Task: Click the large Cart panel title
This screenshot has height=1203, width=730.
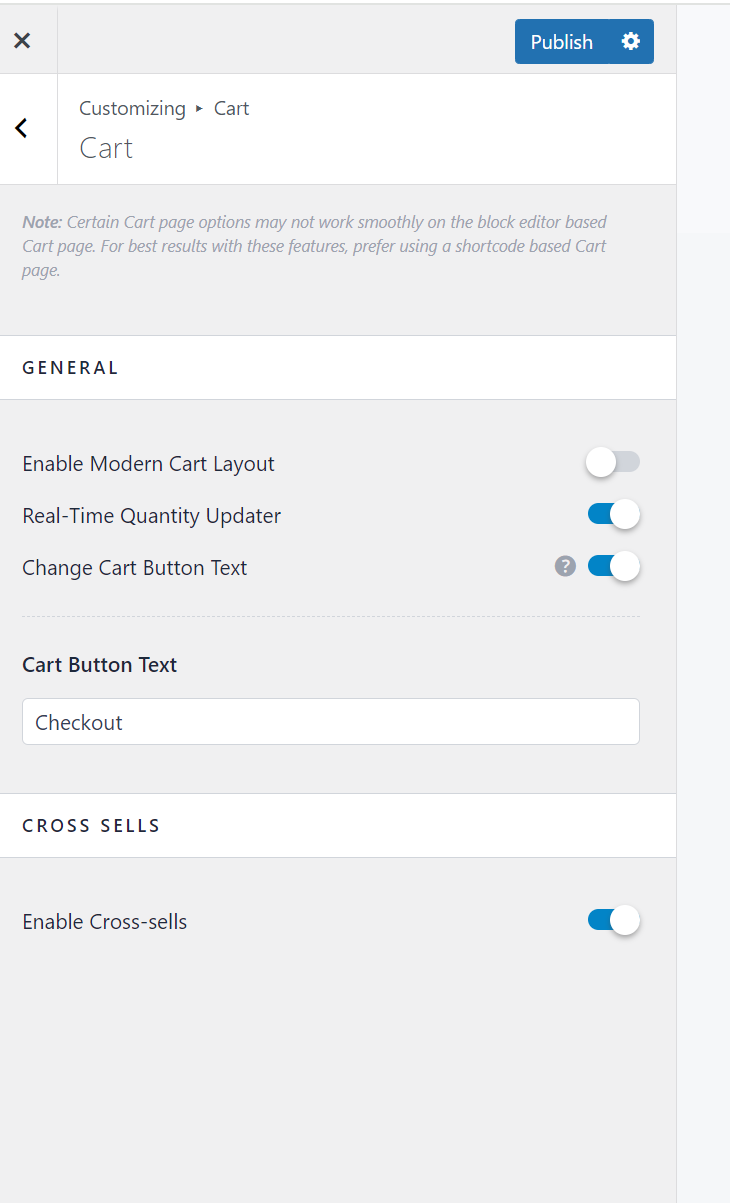Action: 106,149
